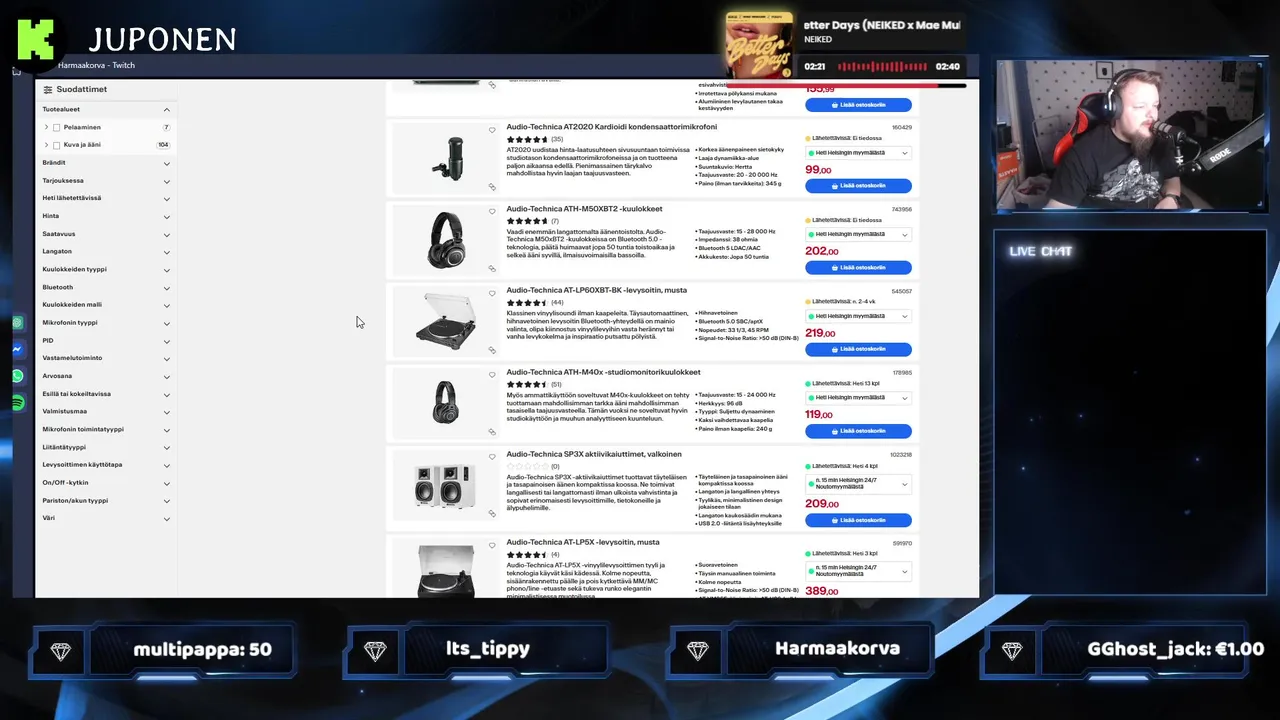The width and height of the screenshot is (1280, 720).
Task: Add ATH-M40x headphones to shopping cart
Action: pos(858,431)
